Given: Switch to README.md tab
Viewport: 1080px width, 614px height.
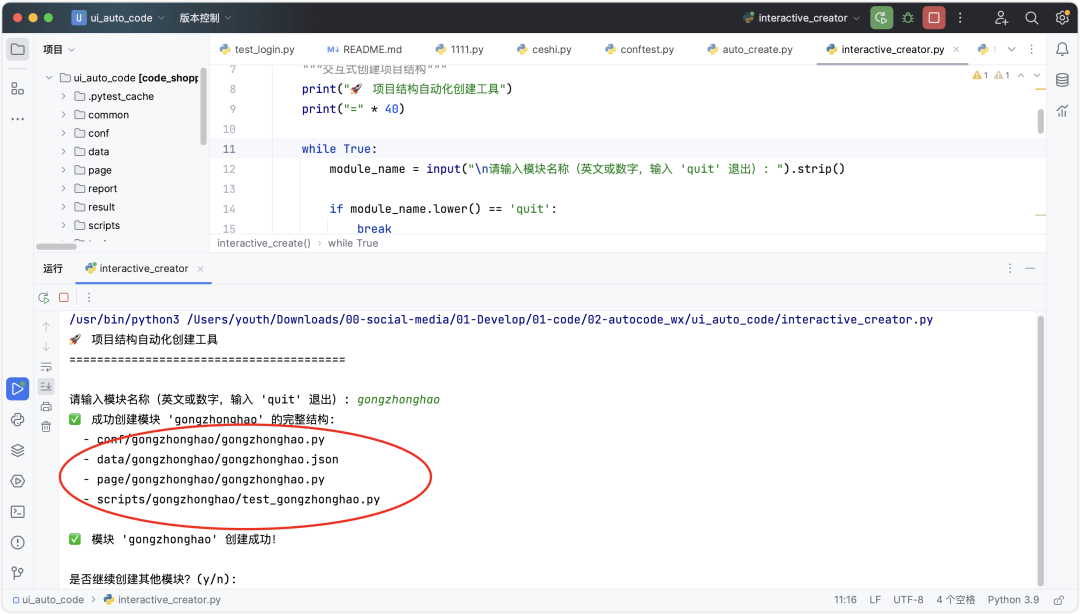Looking at the screenshot, I should click(x=364, y=49).
